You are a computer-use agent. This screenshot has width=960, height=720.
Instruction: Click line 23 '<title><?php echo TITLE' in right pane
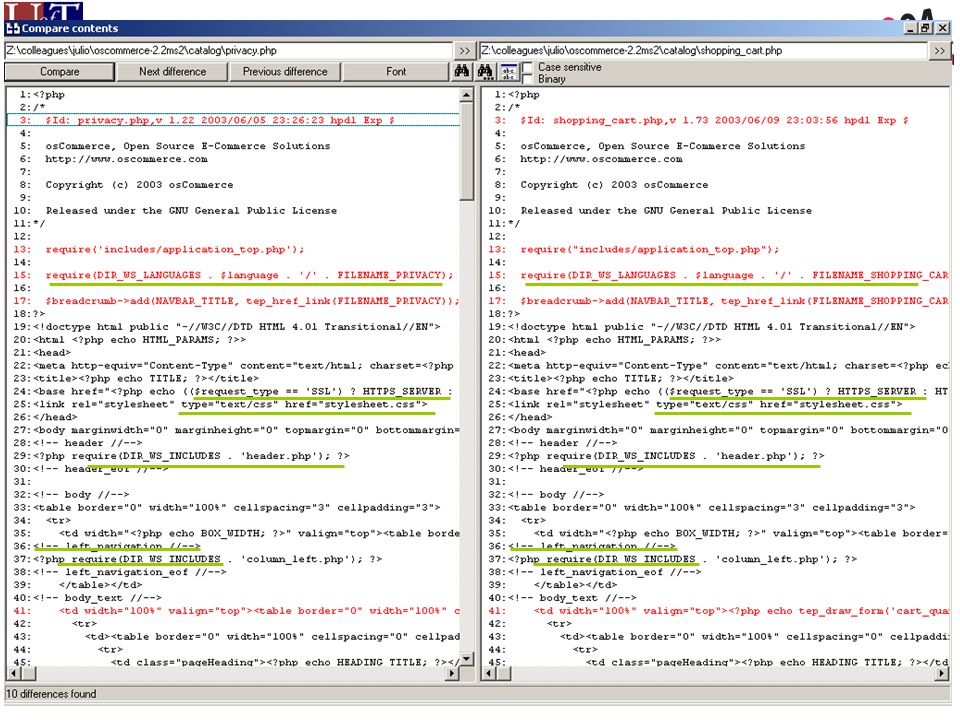716,378
